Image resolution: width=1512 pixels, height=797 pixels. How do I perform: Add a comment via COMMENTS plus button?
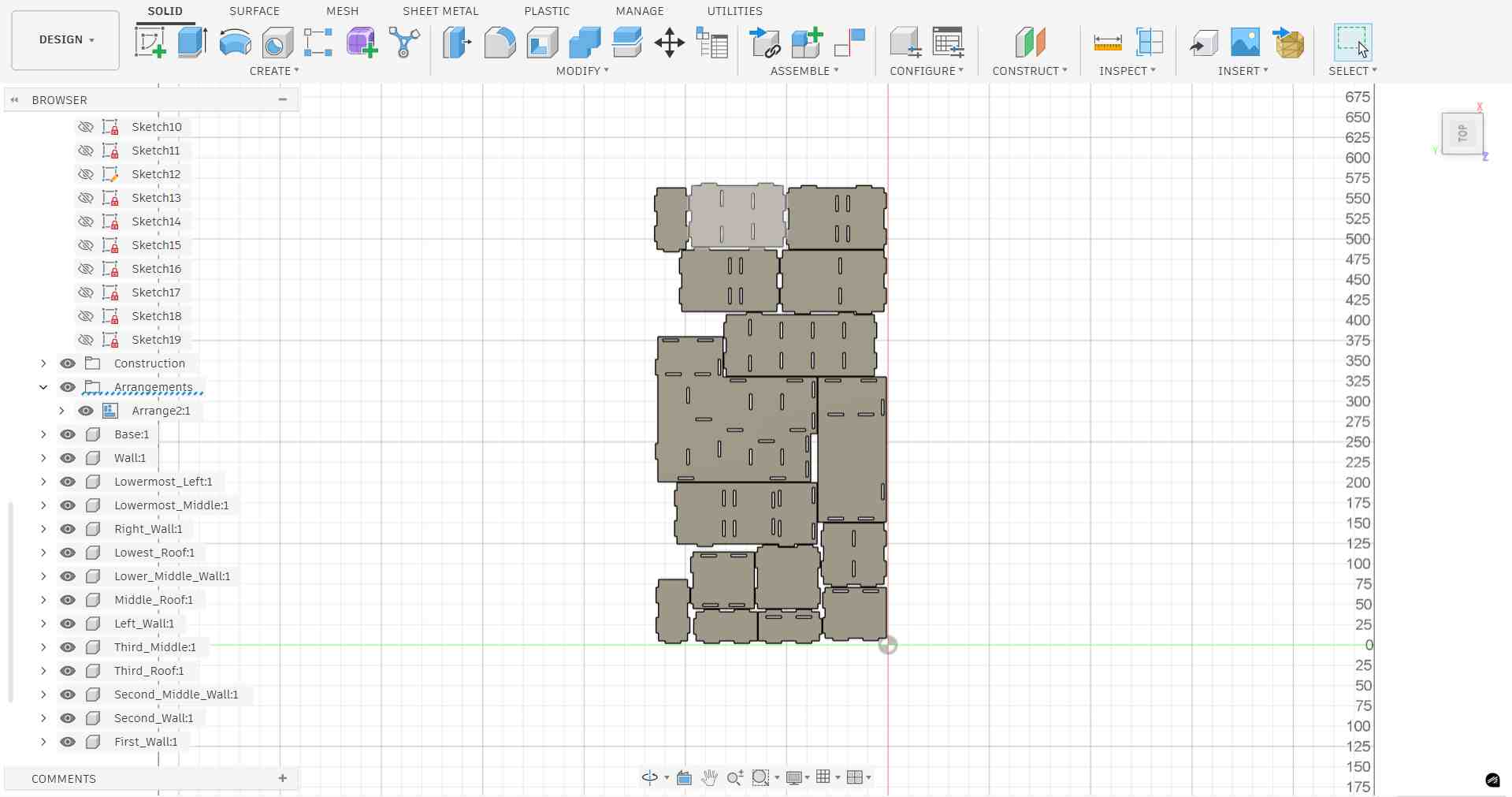[x=283, y=779]
